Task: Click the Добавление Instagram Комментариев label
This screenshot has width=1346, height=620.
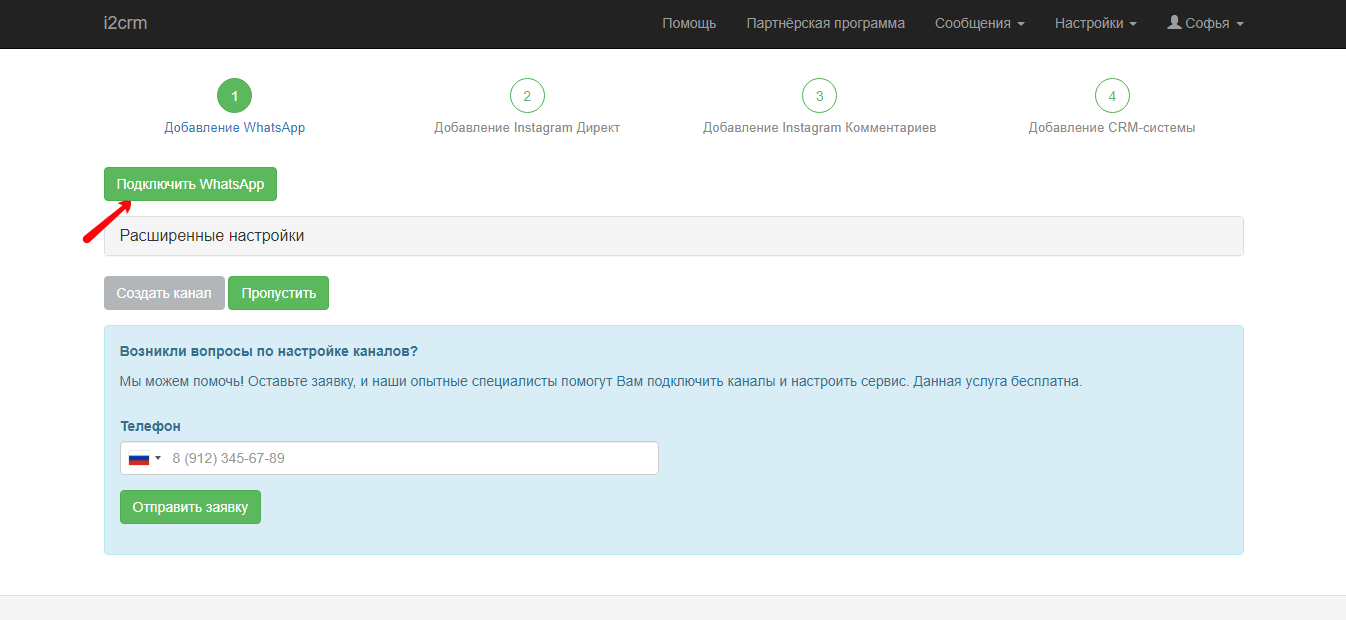Action: click(819, 128)
